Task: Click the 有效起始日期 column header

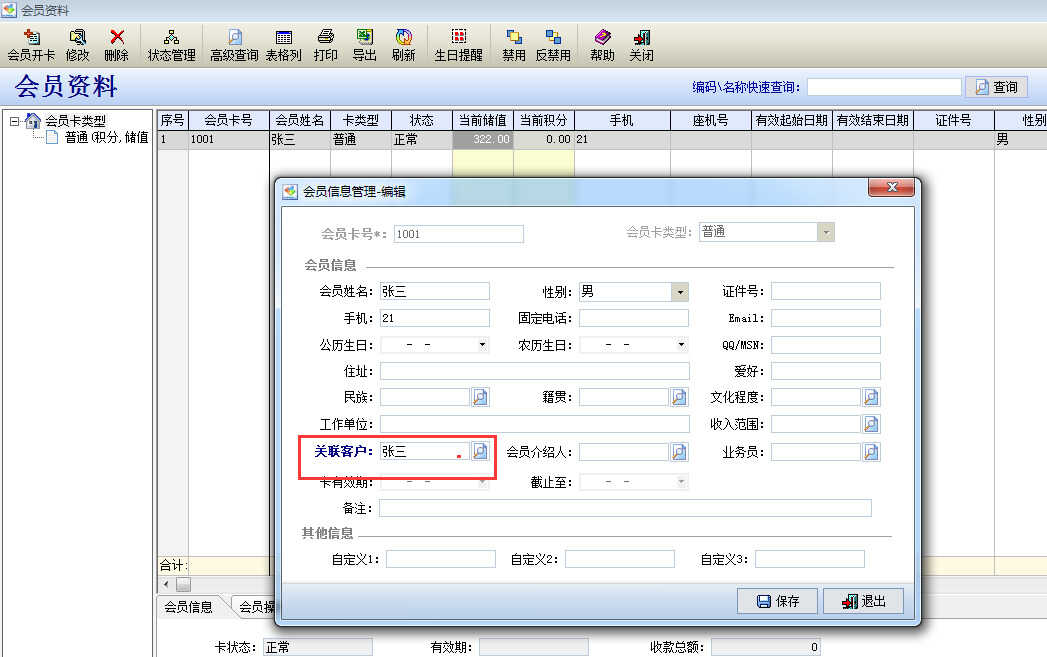Action: click(792, 120)
